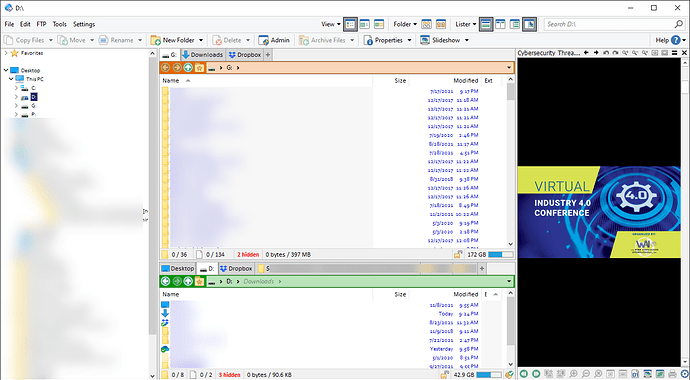
Task: Toggle the folder tree Lister button
Action: tap(515, 24)
